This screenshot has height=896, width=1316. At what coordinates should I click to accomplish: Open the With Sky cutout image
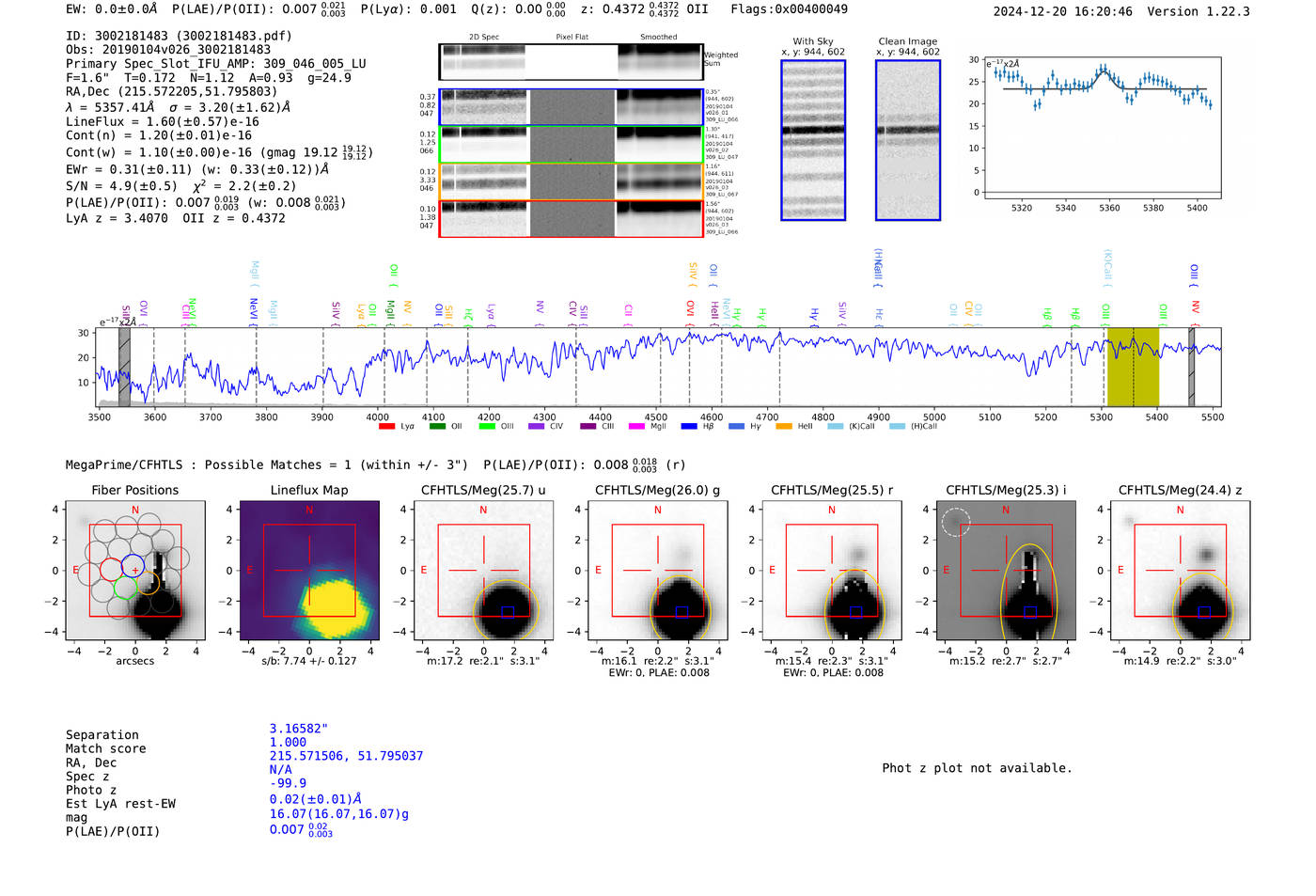tap(813, 140)
